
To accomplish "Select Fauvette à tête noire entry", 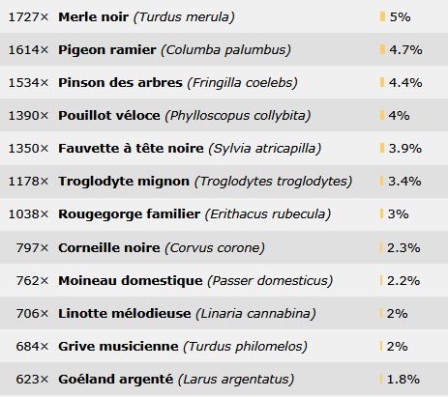I will tap(131, 148).
